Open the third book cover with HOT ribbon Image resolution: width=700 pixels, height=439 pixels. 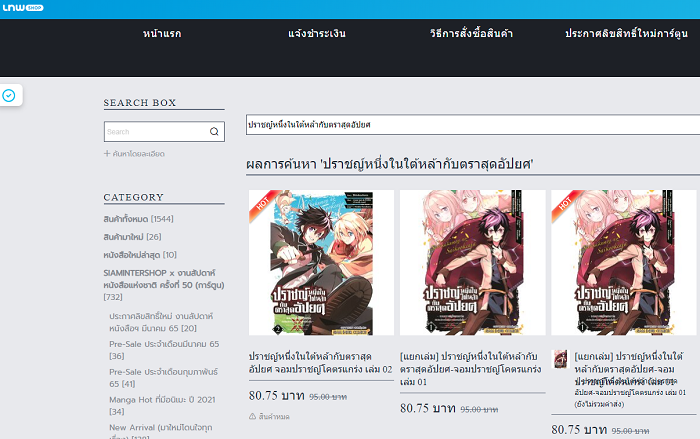click(624, 263)
